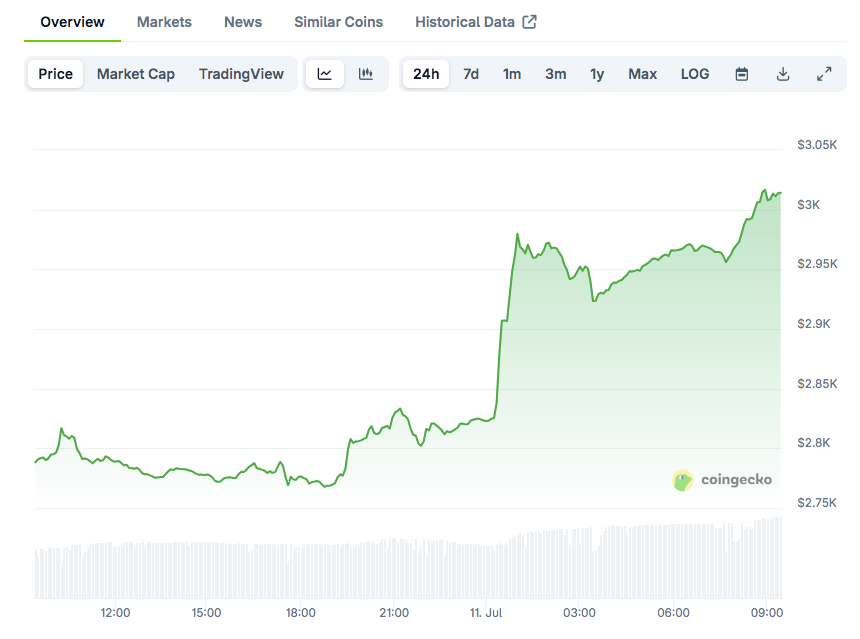Select the line chart icon
The image size is (860, 639).
325,74
